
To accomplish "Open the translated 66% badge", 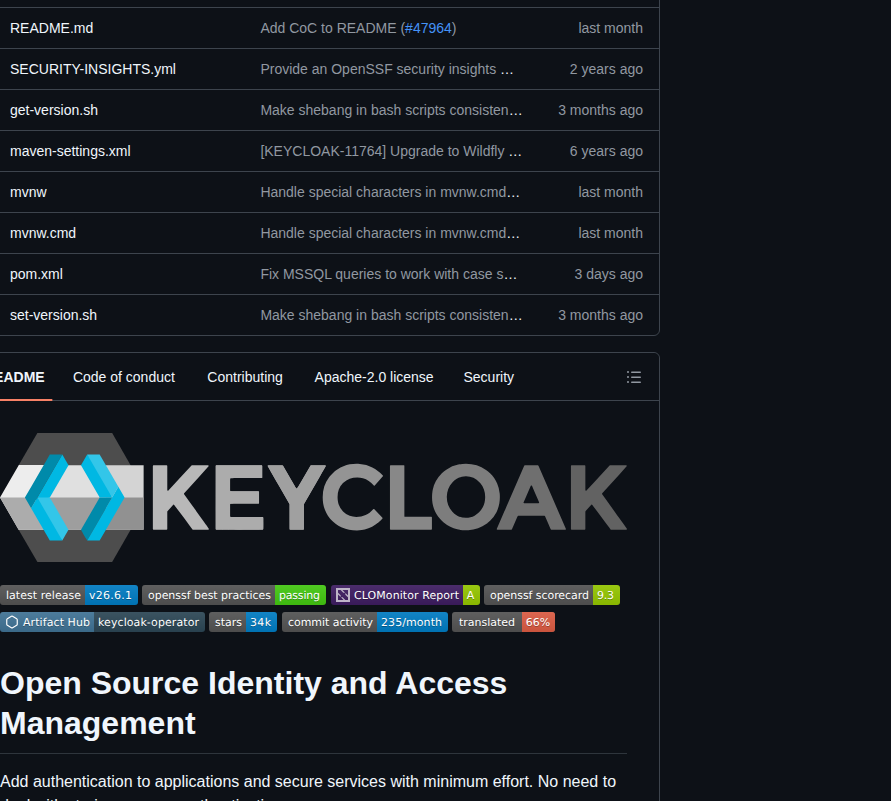I will (x=503, y=622).
